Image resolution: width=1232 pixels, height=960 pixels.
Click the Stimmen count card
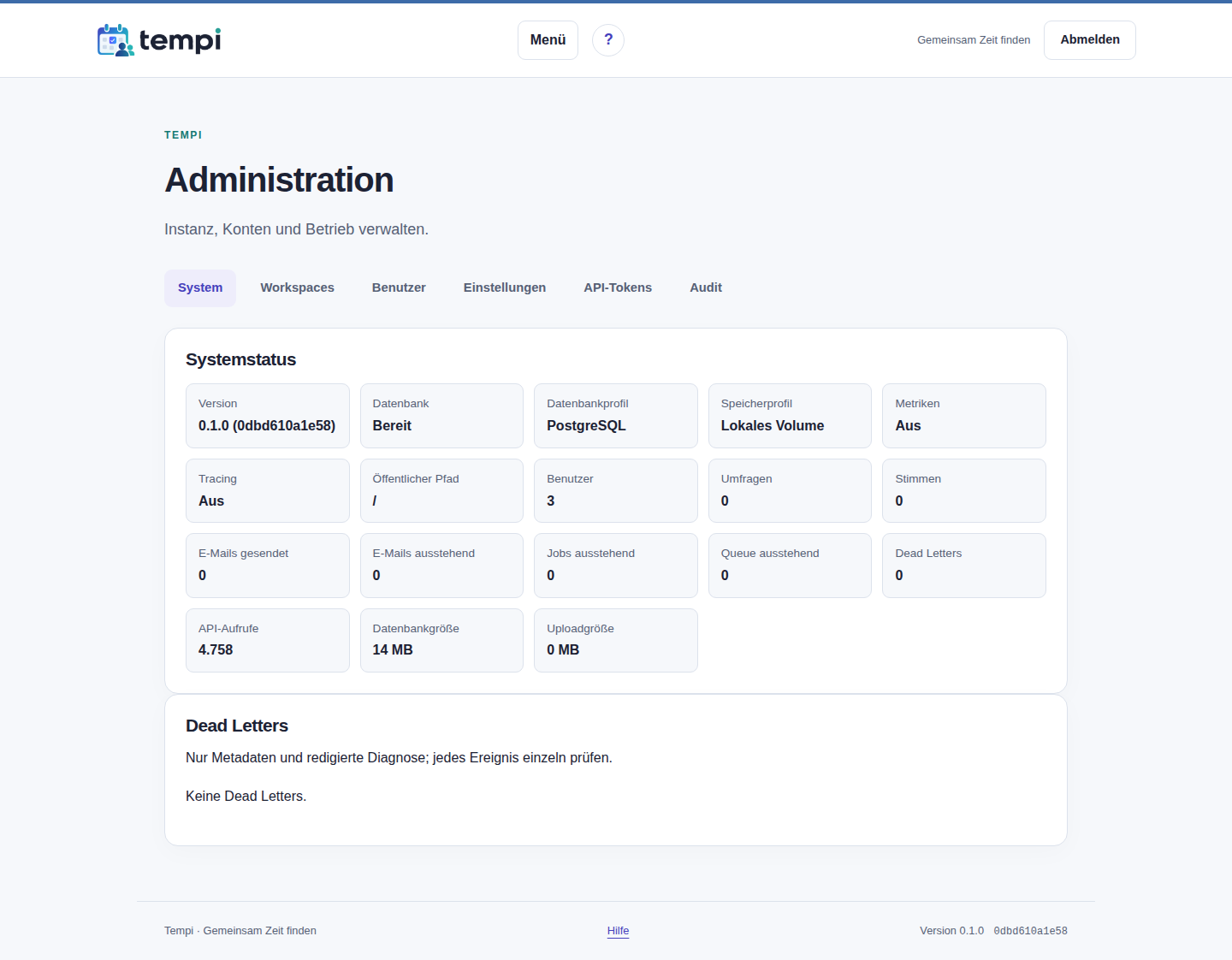964,491
